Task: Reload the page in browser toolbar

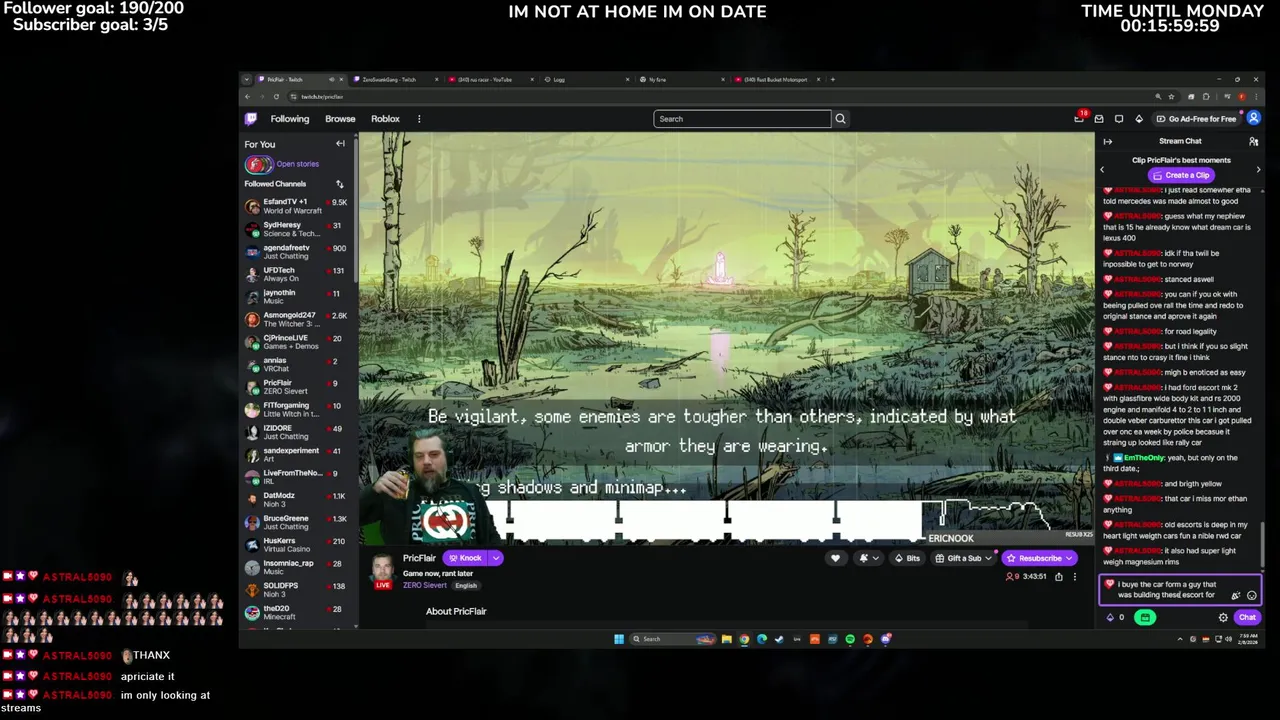Action: pos(276,97)
